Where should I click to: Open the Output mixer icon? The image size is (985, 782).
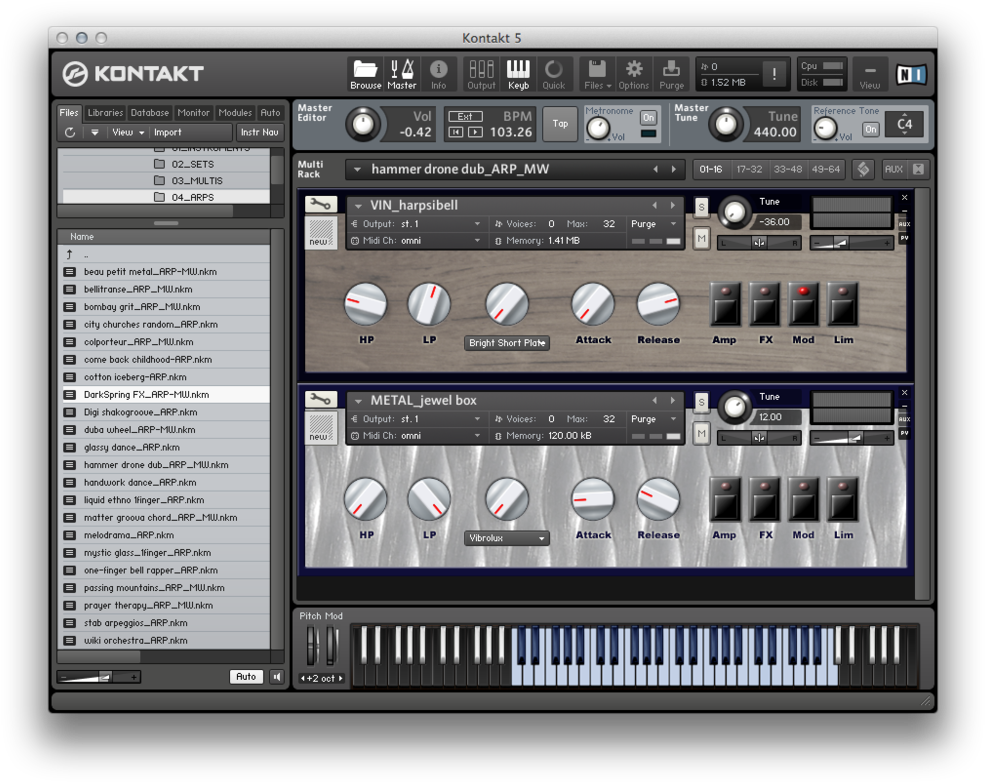481,74
